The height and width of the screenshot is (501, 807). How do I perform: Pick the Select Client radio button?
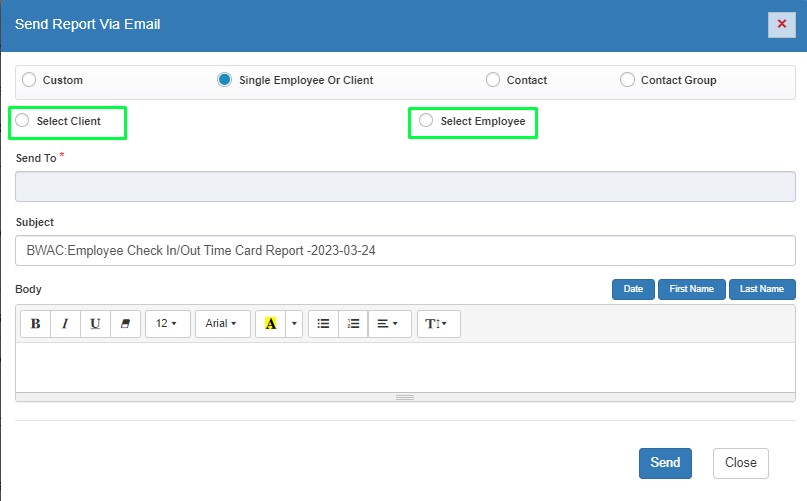click(23, 121)
